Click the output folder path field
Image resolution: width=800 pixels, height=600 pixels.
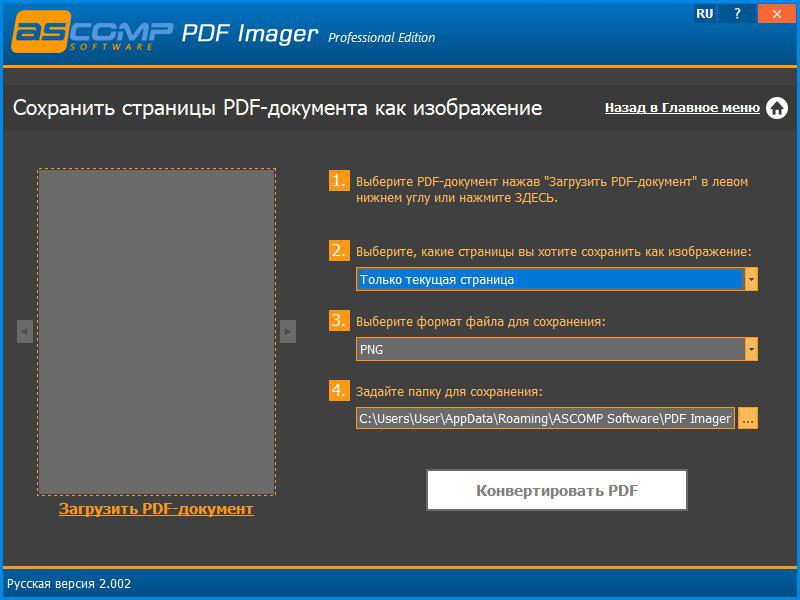click(545, 418)
